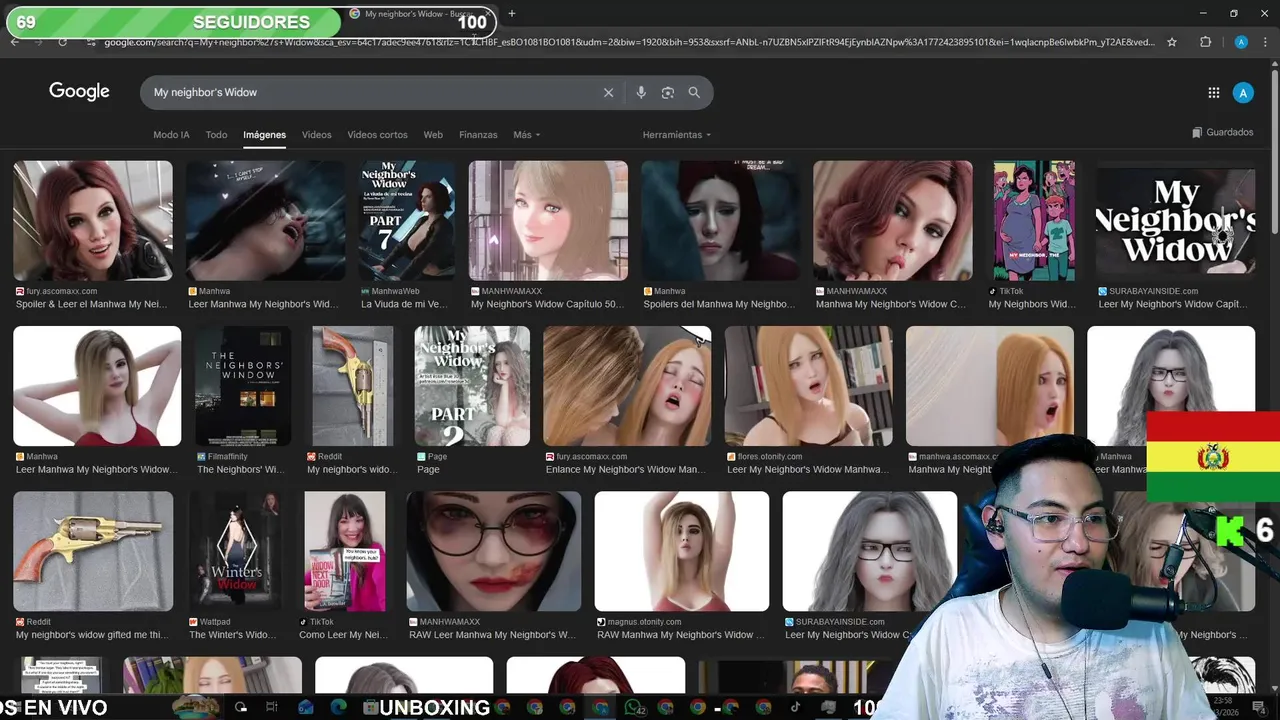
Task: Click the page vertical scrollbar
Action: [1274, 150]
